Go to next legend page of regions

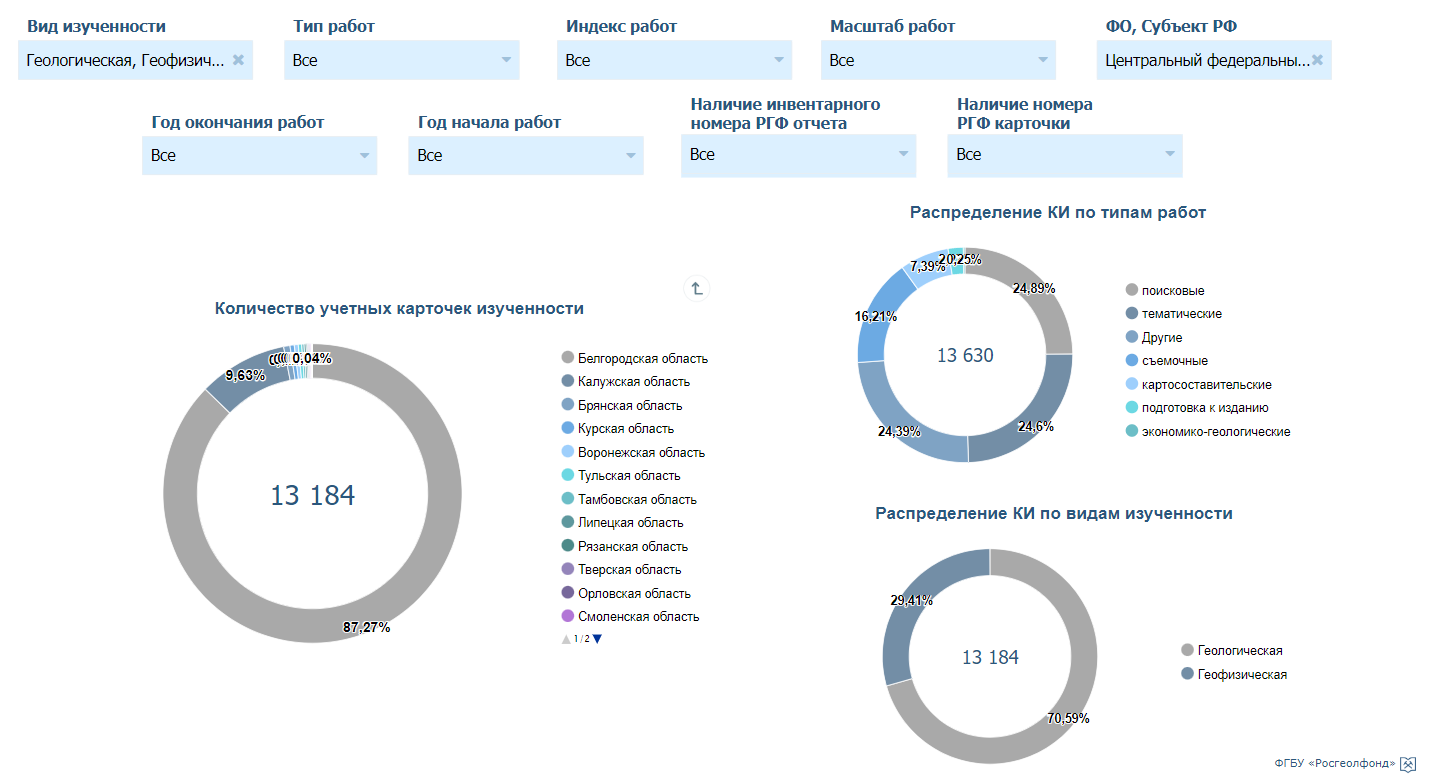(597, 639)
